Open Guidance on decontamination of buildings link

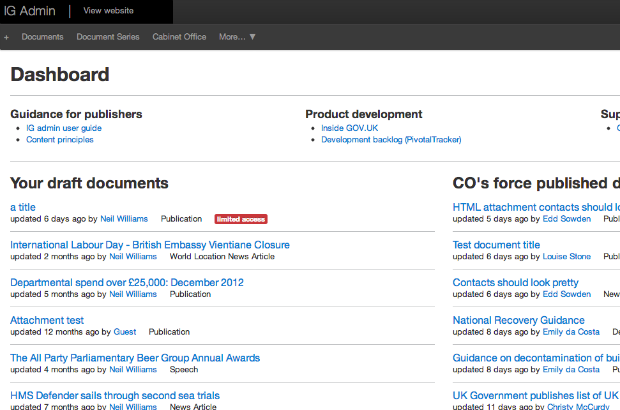(x=536, y=358)
